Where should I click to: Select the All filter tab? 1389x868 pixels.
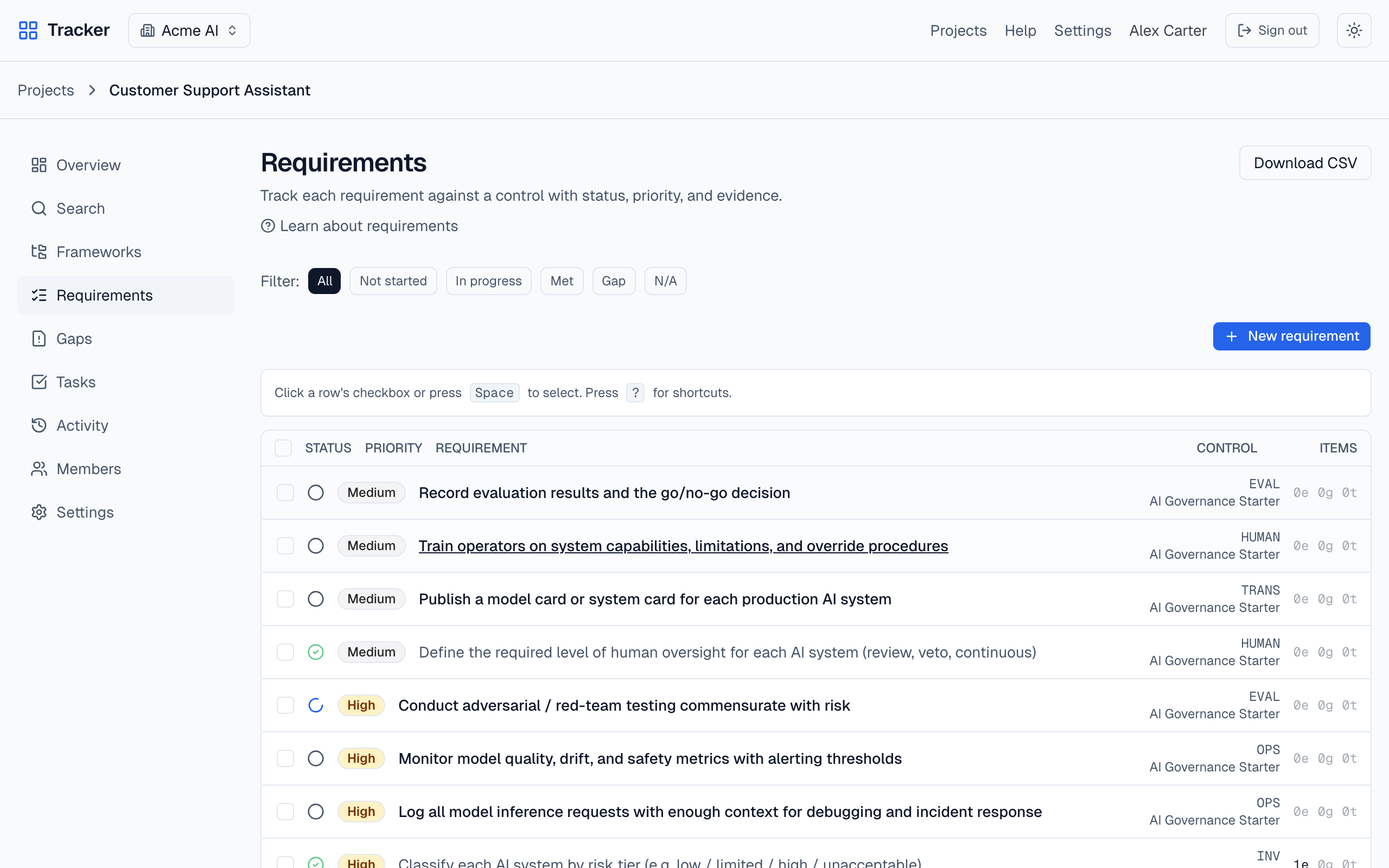click(x=324, y=282)
